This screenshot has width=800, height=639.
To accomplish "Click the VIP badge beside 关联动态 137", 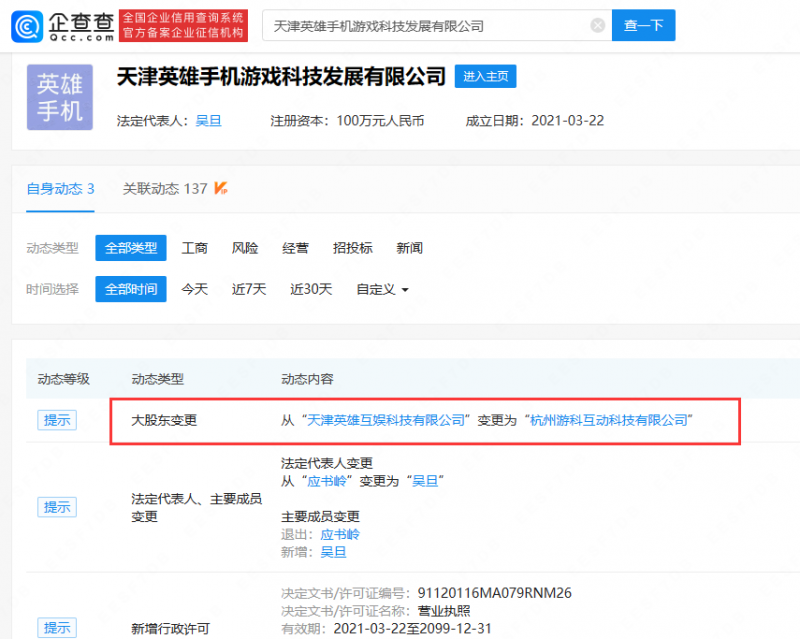I will click(222, 187).
